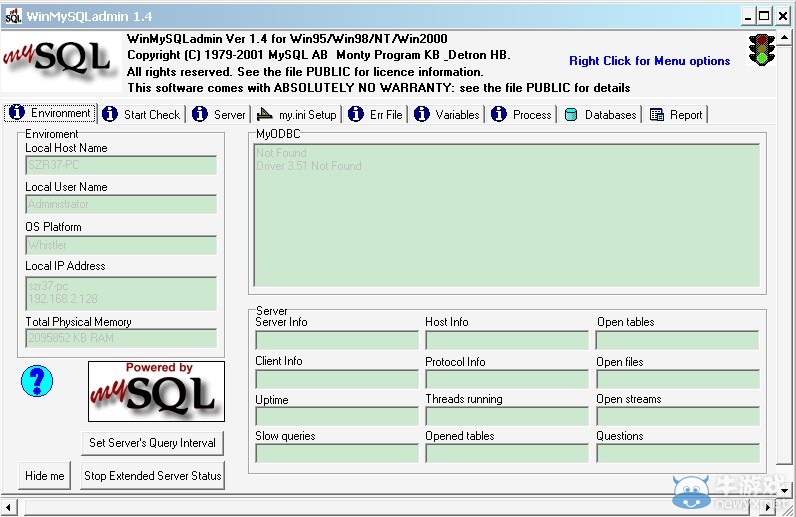Open the Databases tab
Screen dimensions: 796x517
coord(601,114)
